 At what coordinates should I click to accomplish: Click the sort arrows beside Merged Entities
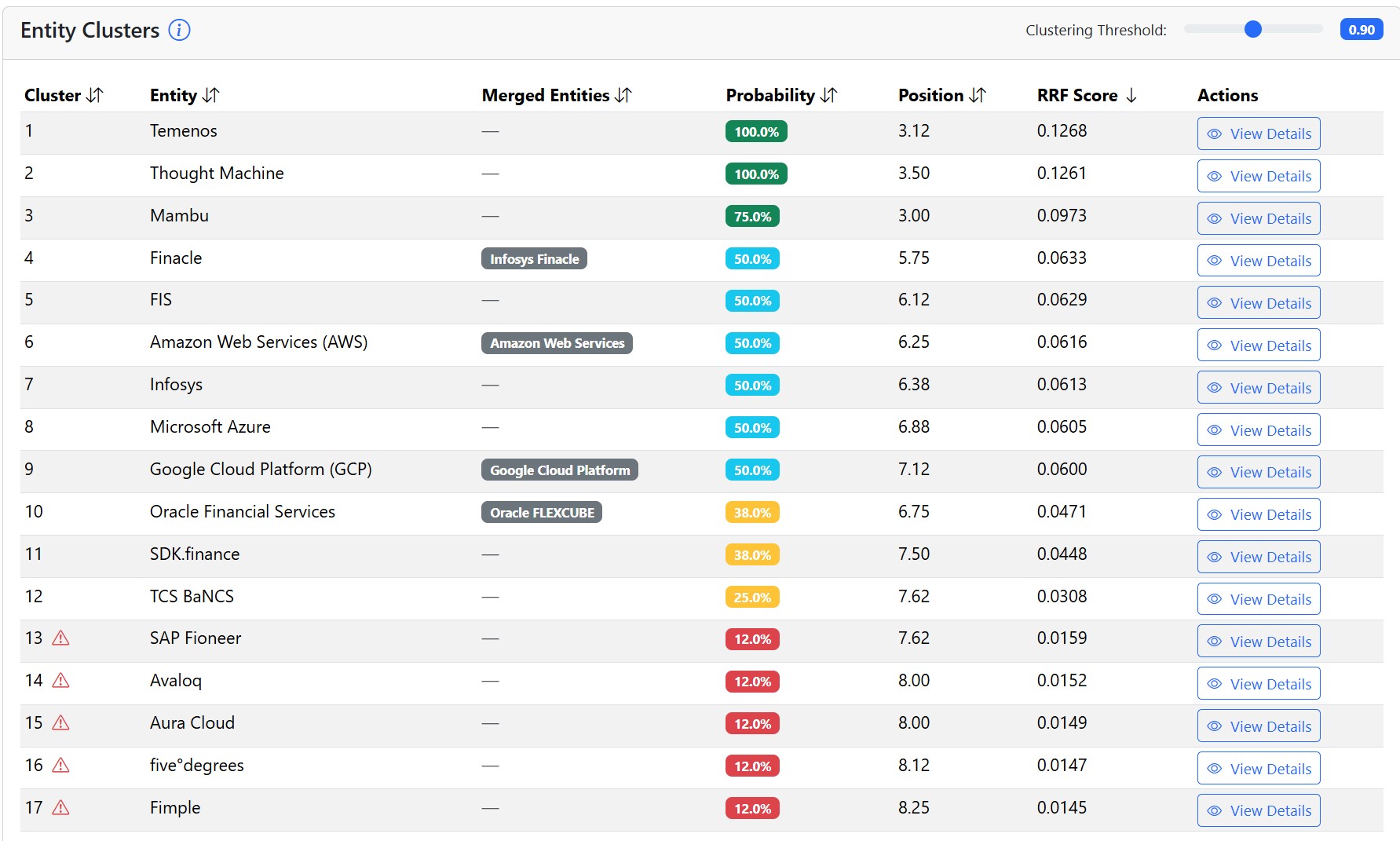pos(623,96)
